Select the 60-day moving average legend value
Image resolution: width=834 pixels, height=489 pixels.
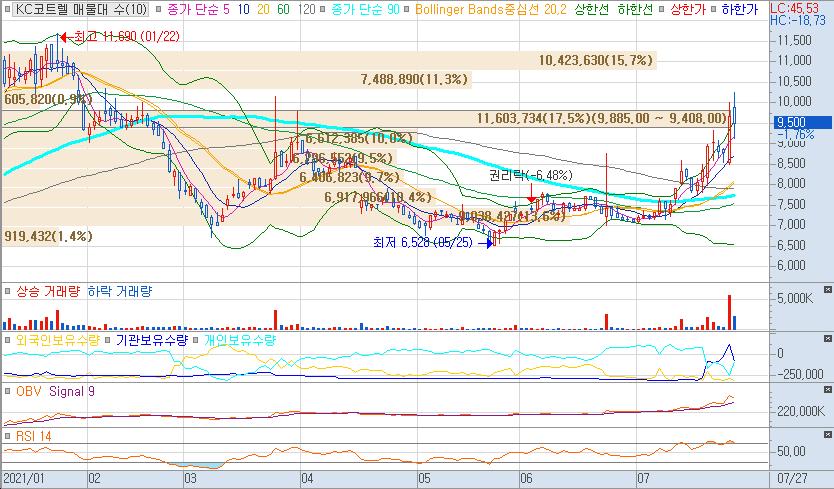click(283, 9)
